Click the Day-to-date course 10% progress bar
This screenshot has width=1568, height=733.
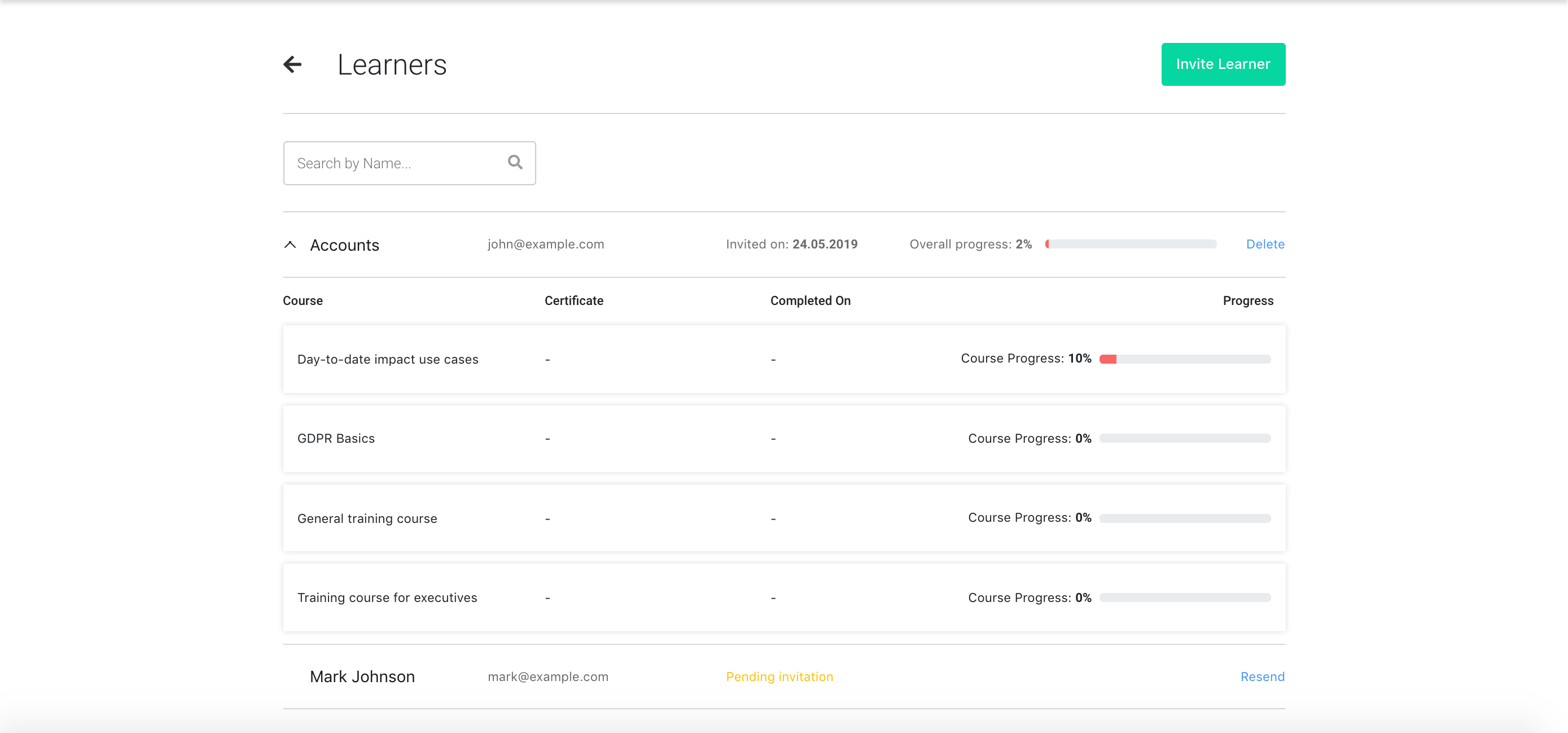[x=1185, y=359]
